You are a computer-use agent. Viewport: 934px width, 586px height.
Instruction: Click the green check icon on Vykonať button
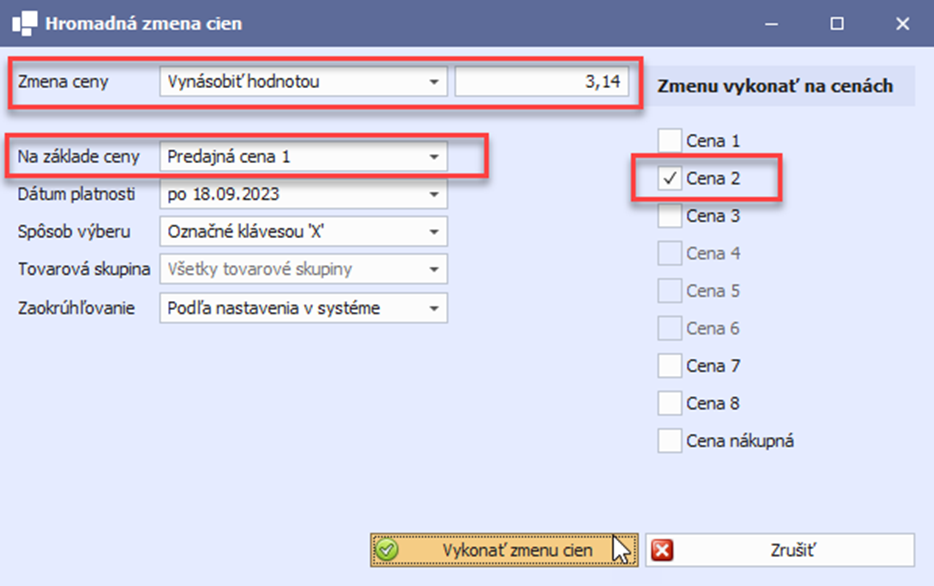click(389, 550)
